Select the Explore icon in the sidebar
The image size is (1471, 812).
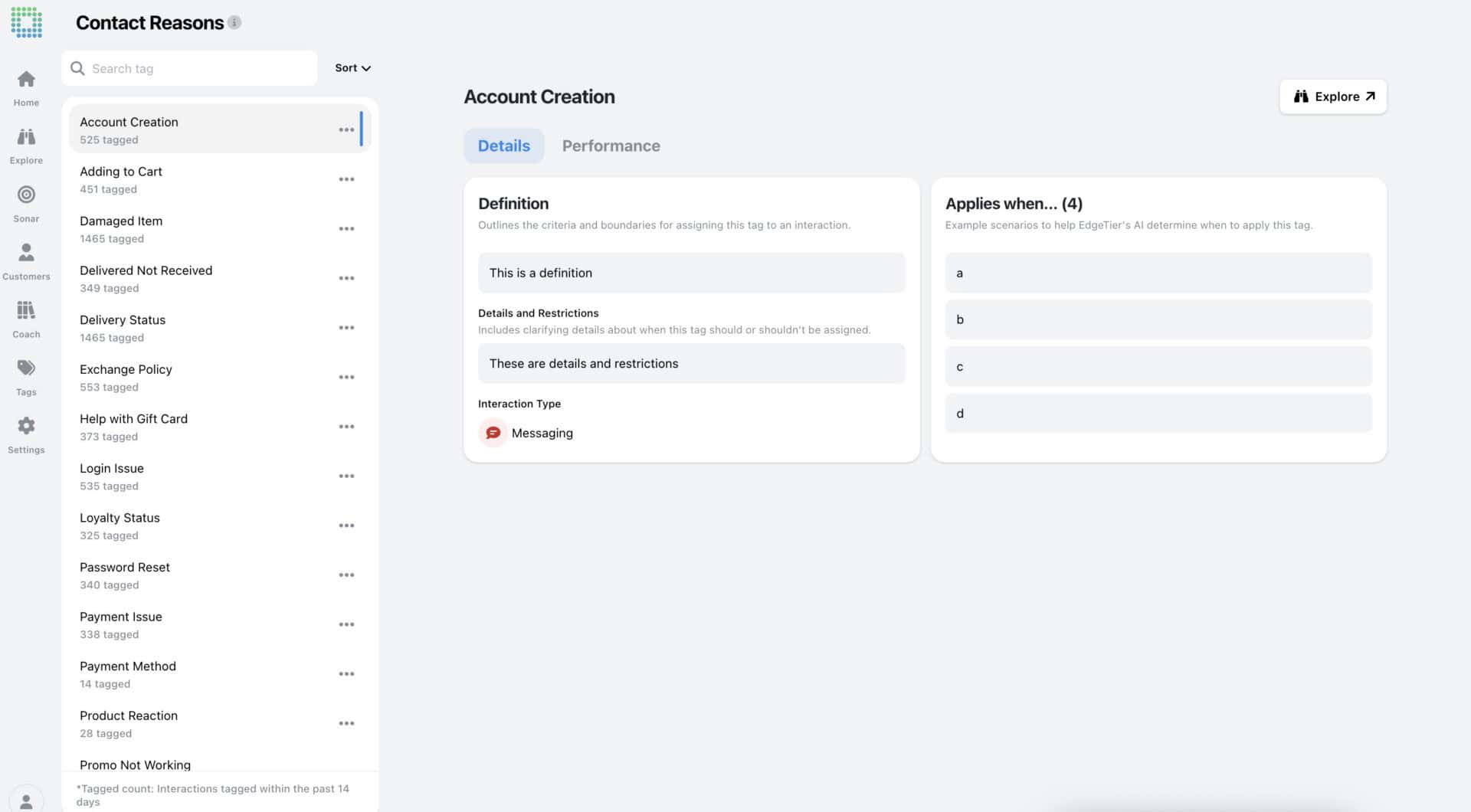click(x=26, y=144)
